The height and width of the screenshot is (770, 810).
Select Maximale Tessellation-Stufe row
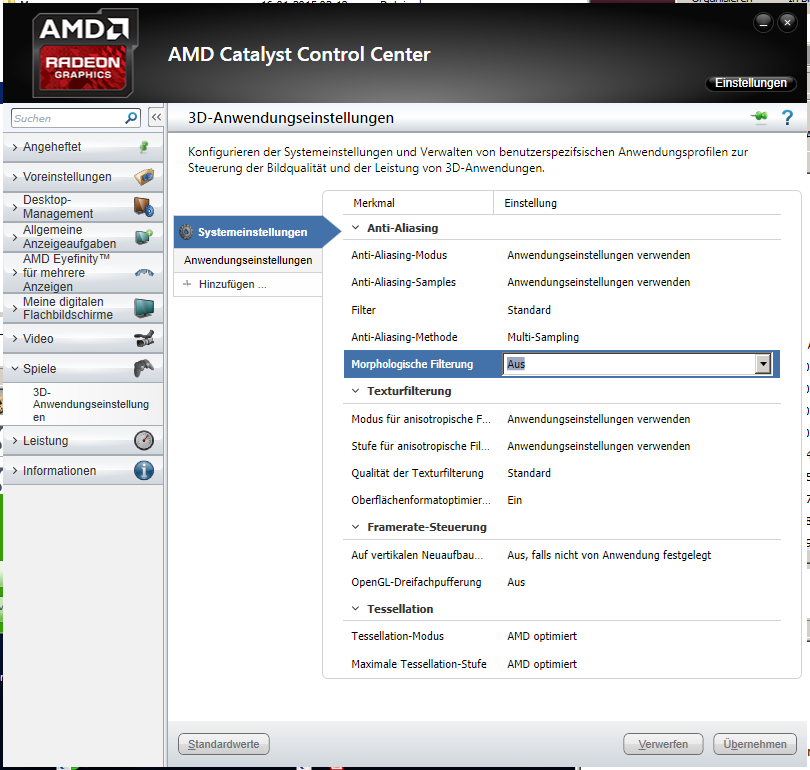tap(562, 664)
